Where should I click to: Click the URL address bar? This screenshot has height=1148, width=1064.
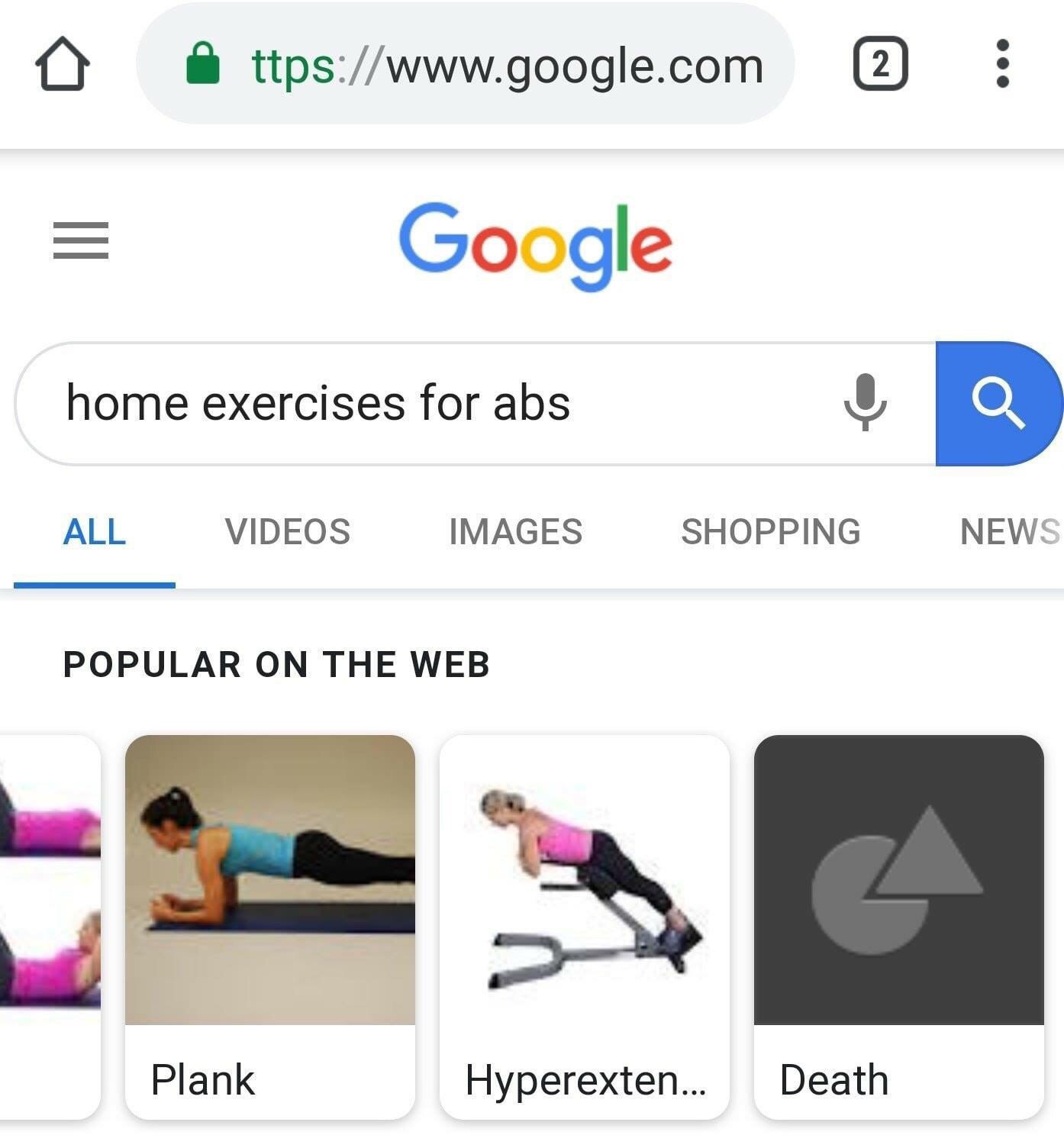465,64
